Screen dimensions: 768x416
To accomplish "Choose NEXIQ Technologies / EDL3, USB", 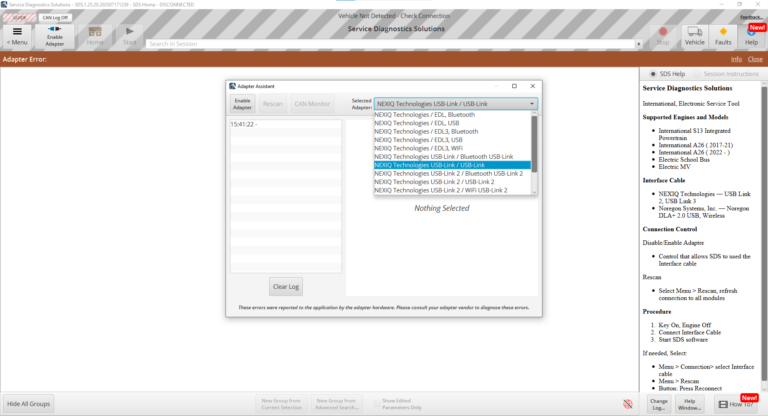I will 452,140.
